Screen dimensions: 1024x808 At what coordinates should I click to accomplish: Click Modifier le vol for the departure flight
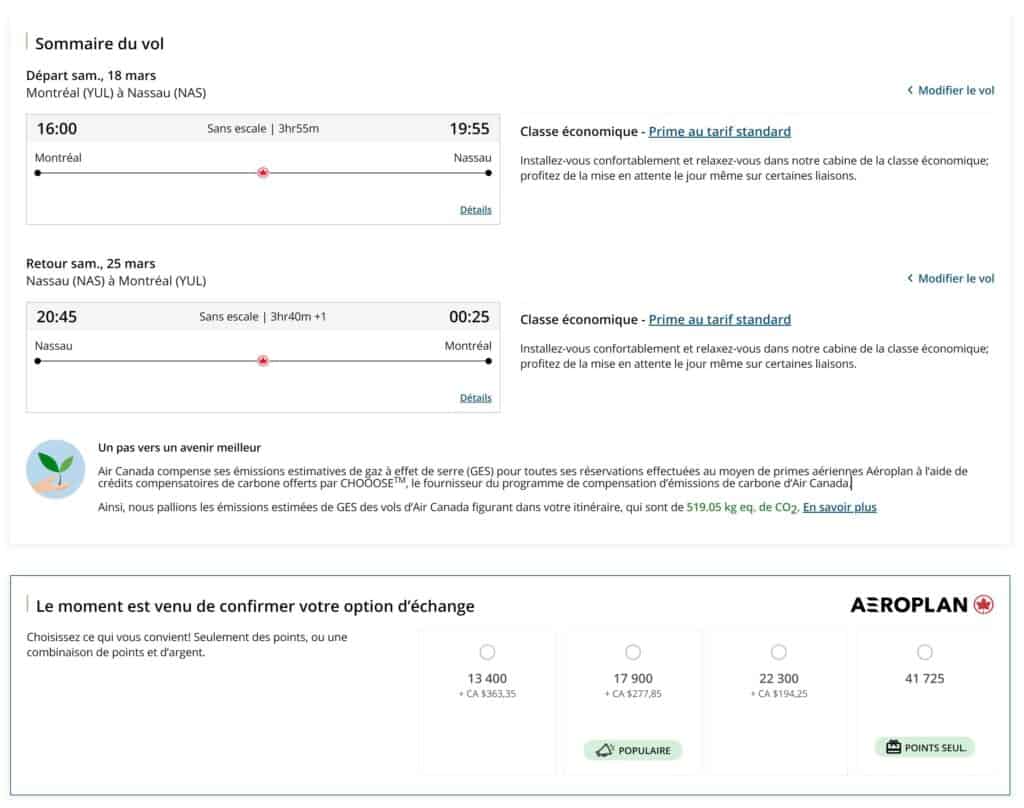coord(955,90)
